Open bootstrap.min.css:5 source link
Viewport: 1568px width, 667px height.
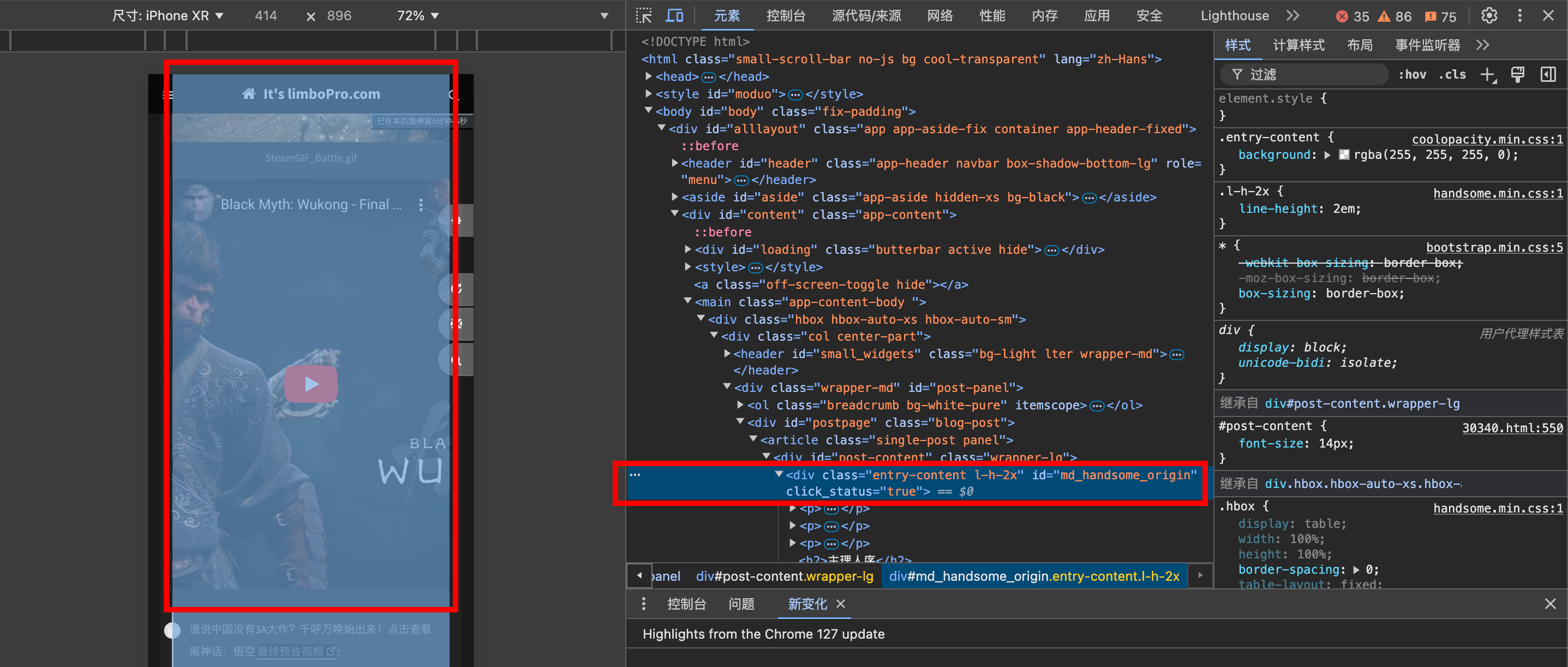(1494, 247)
